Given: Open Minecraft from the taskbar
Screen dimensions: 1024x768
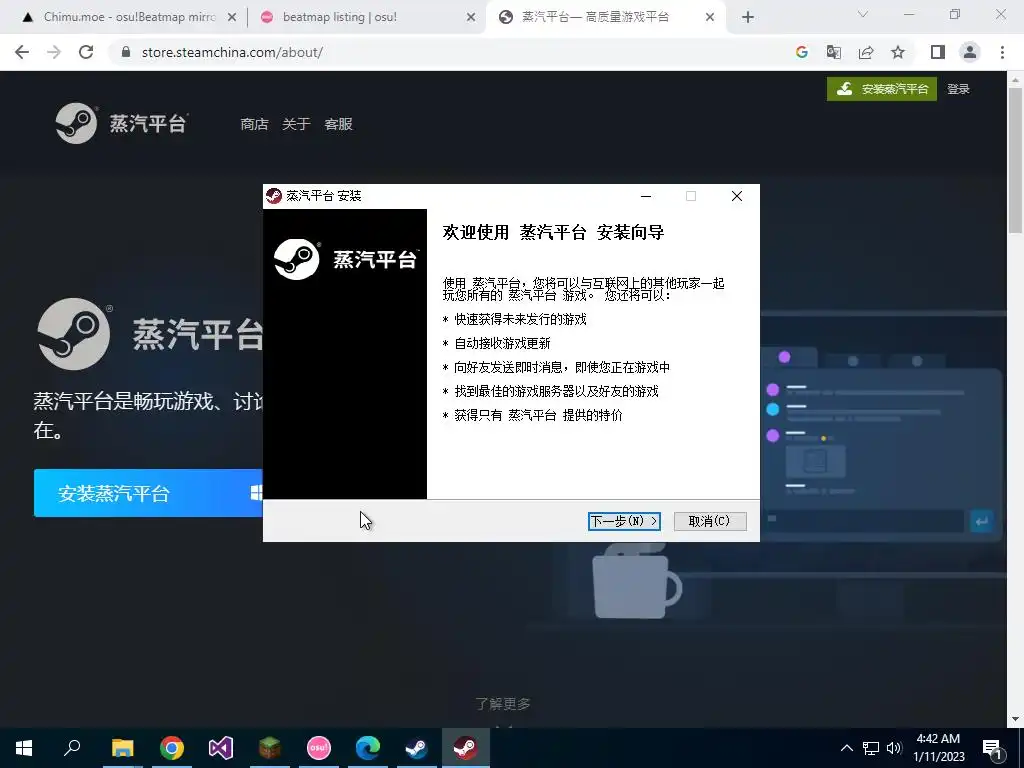Looking at the screenshot, I should coord(270,748).
